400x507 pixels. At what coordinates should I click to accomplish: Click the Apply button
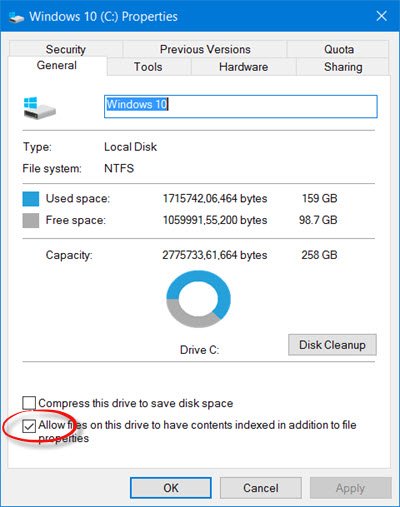click(350, 488)
